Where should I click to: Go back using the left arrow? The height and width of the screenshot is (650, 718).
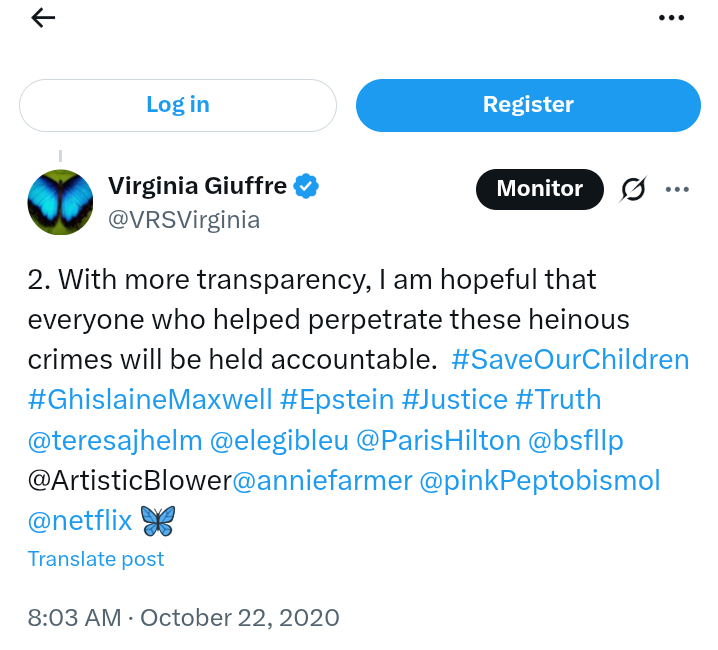point(44,17)
